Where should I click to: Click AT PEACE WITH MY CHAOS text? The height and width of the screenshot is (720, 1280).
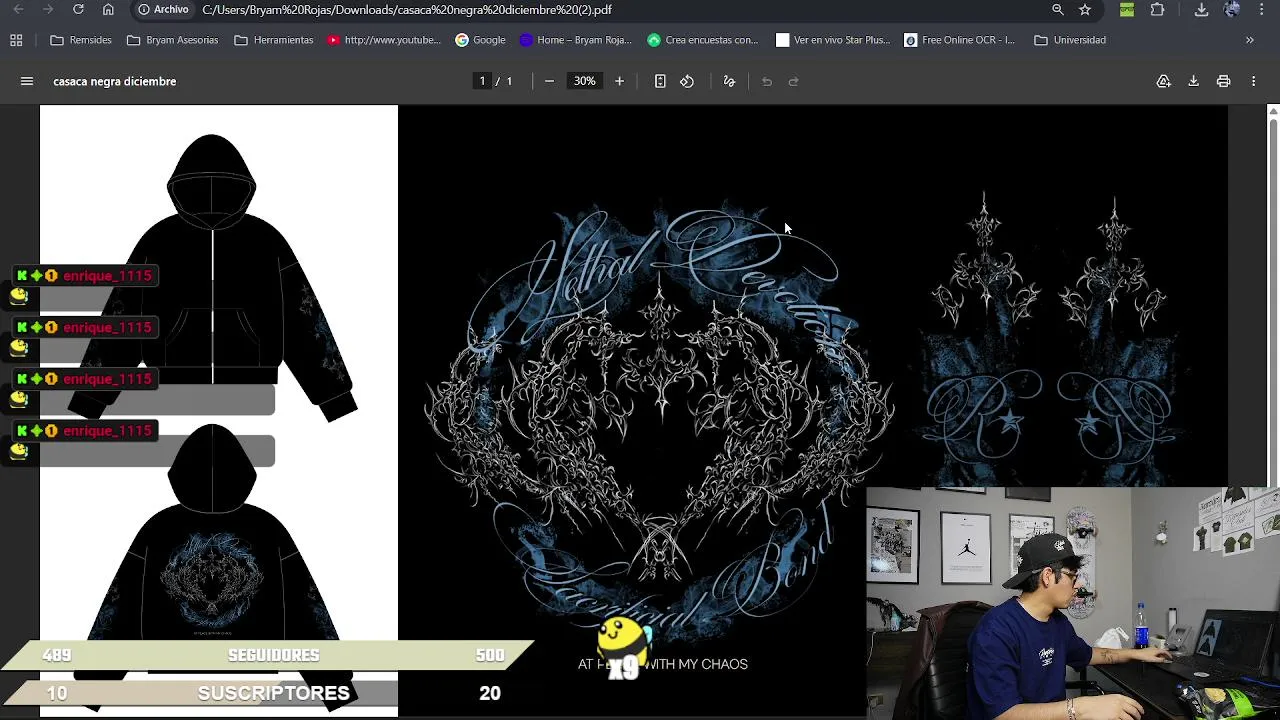[663, 664]
